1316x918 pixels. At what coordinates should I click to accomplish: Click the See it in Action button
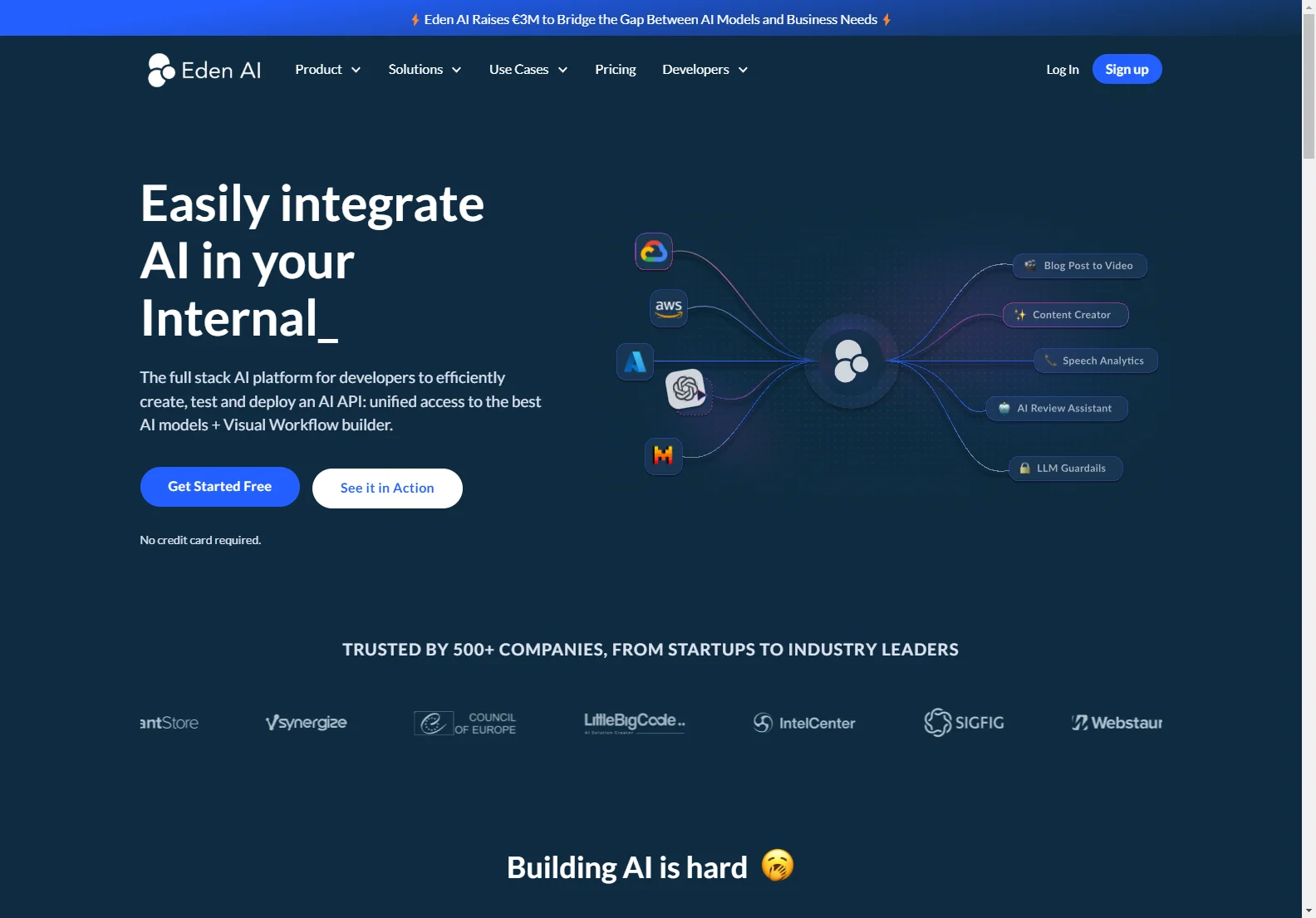(387, 488)
